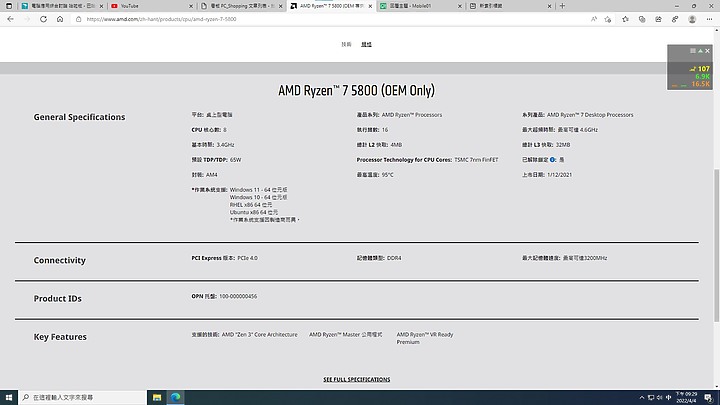Click AMD "Zen 3" Core Architecture text

coord(259,335)
